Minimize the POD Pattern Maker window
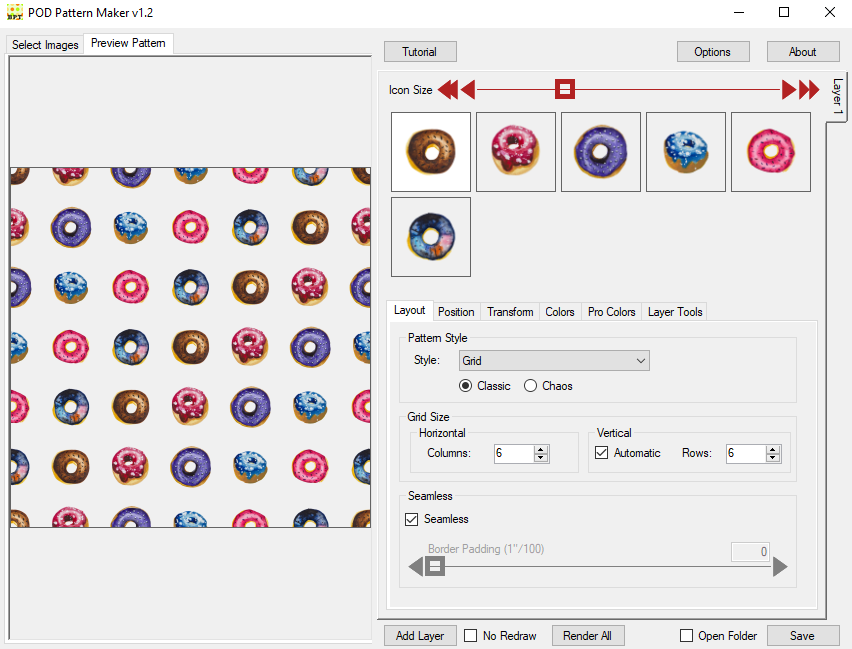The height and width of the screenshot is (649, 852). click(739, 12)
